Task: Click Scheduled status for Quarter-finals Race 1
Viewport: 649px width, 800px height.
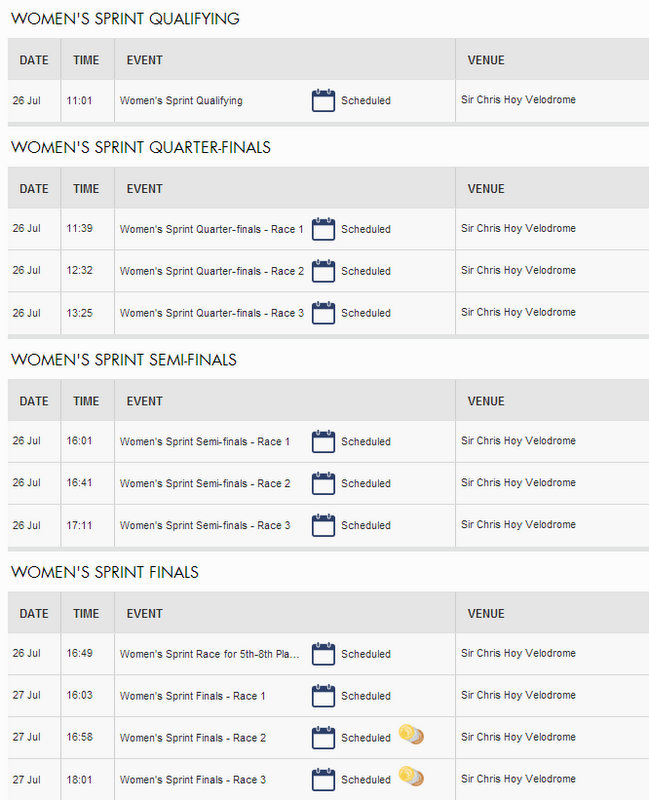Action: click(365, 230)
